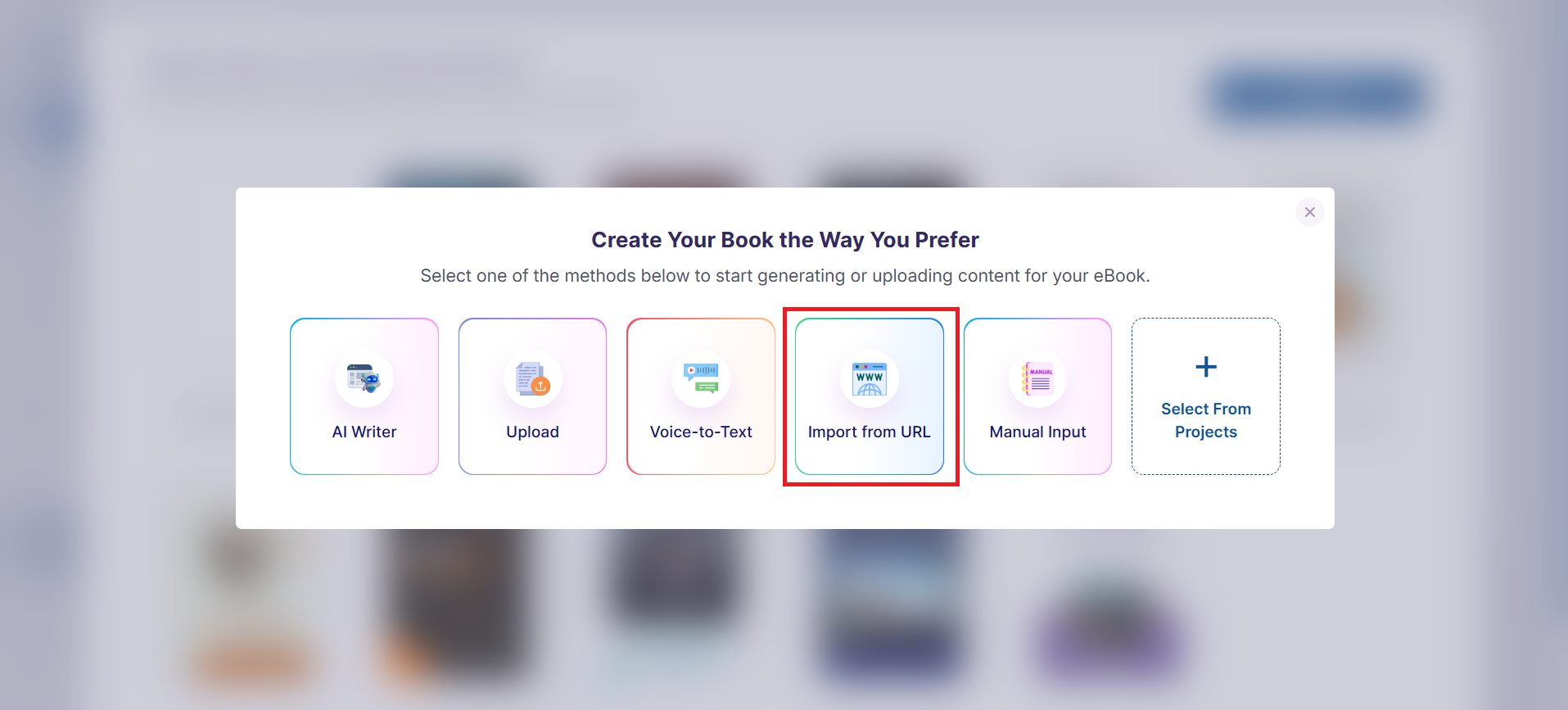Click the method selection subtitle text
Viewport: 1568px width, 710px height.
click(x=785, y=276)
